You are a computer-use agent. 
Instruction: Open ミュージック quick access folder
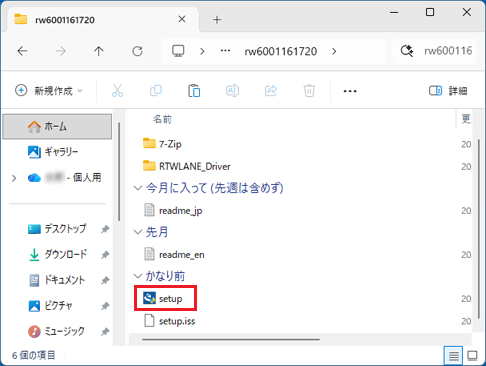point(56,331)
